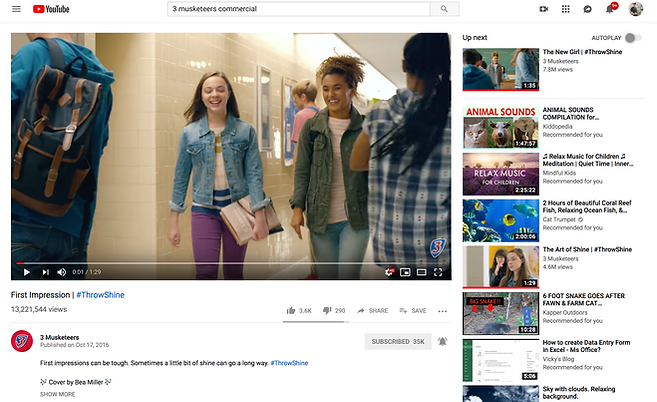This screenshot has height=402, width=657.
Task: Click '2 Hours of Beautiful Coral Reef' title
Action: point(587,207)
